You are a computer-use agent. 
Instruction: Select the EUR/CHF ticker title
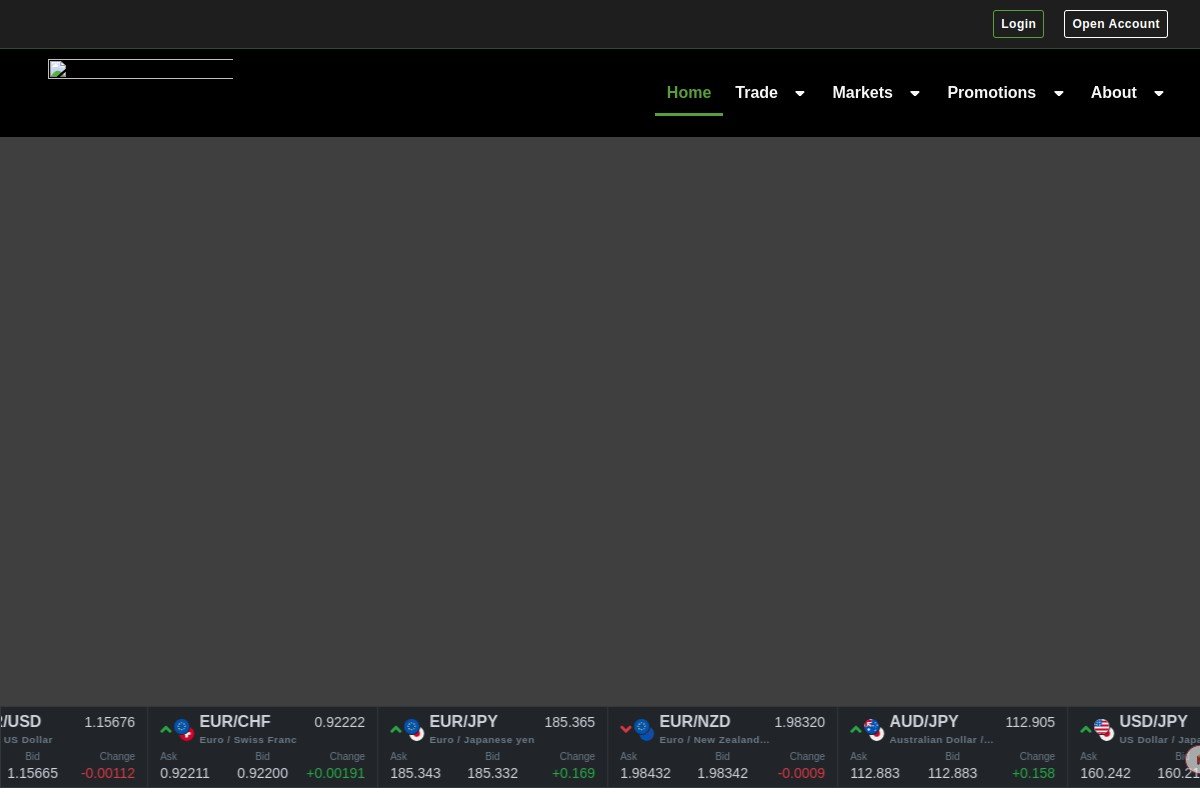coord(235,722)
